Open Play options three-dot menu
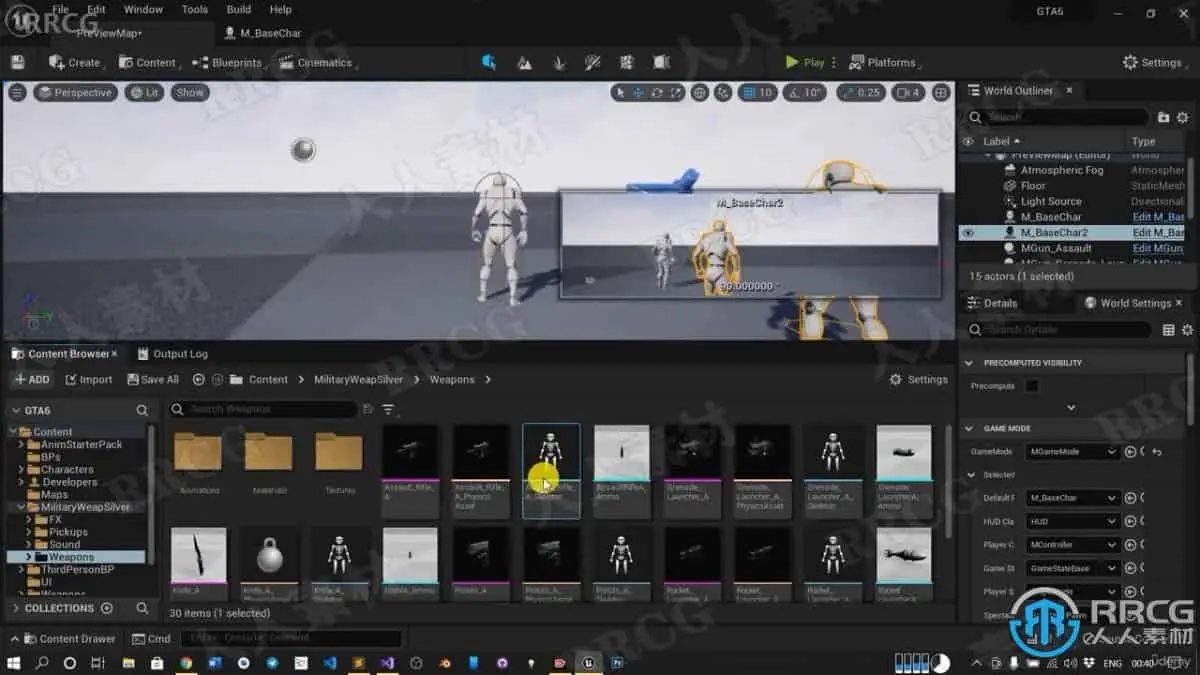 pos(834,62)
